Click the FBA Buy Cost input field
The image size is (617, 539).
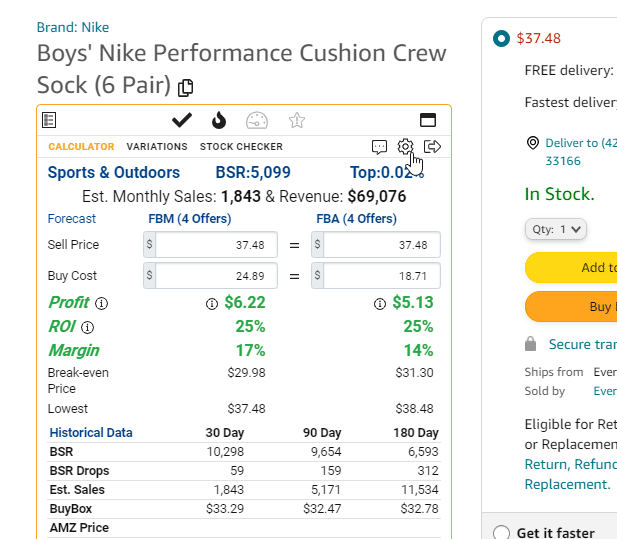pos(382,275)
